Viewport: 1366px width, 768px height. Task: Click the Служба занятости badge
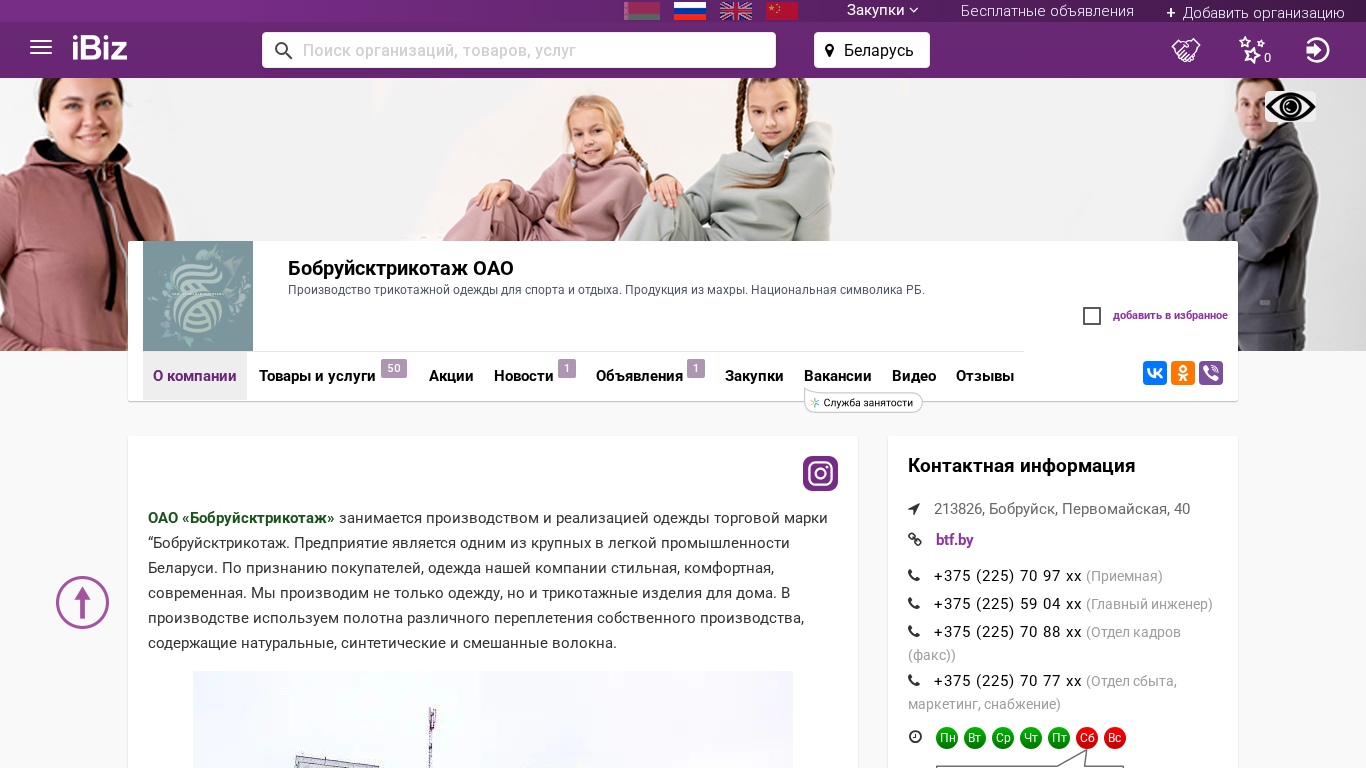click(864, 402)
